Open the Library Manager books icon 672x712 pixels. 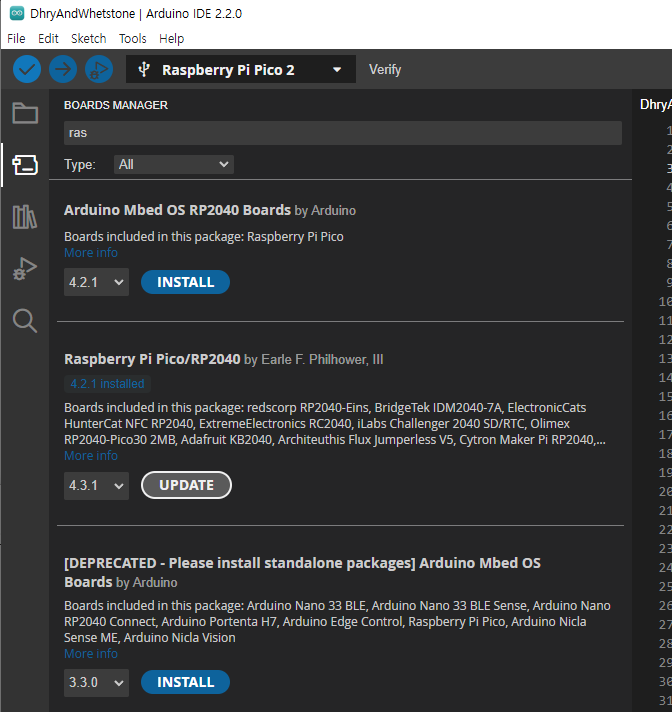(x=25, y=217)
